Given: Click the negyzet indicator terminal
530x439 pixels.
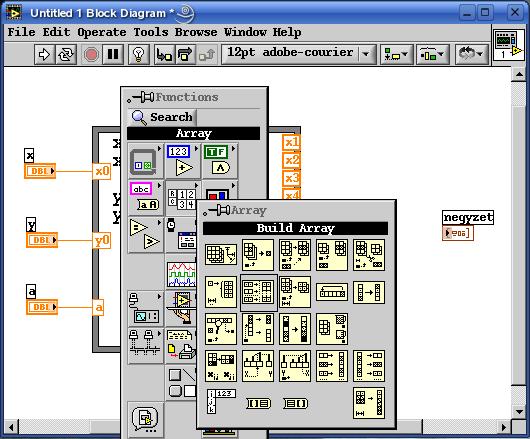Looking at the screenshot, I should (x=458, y=233).
